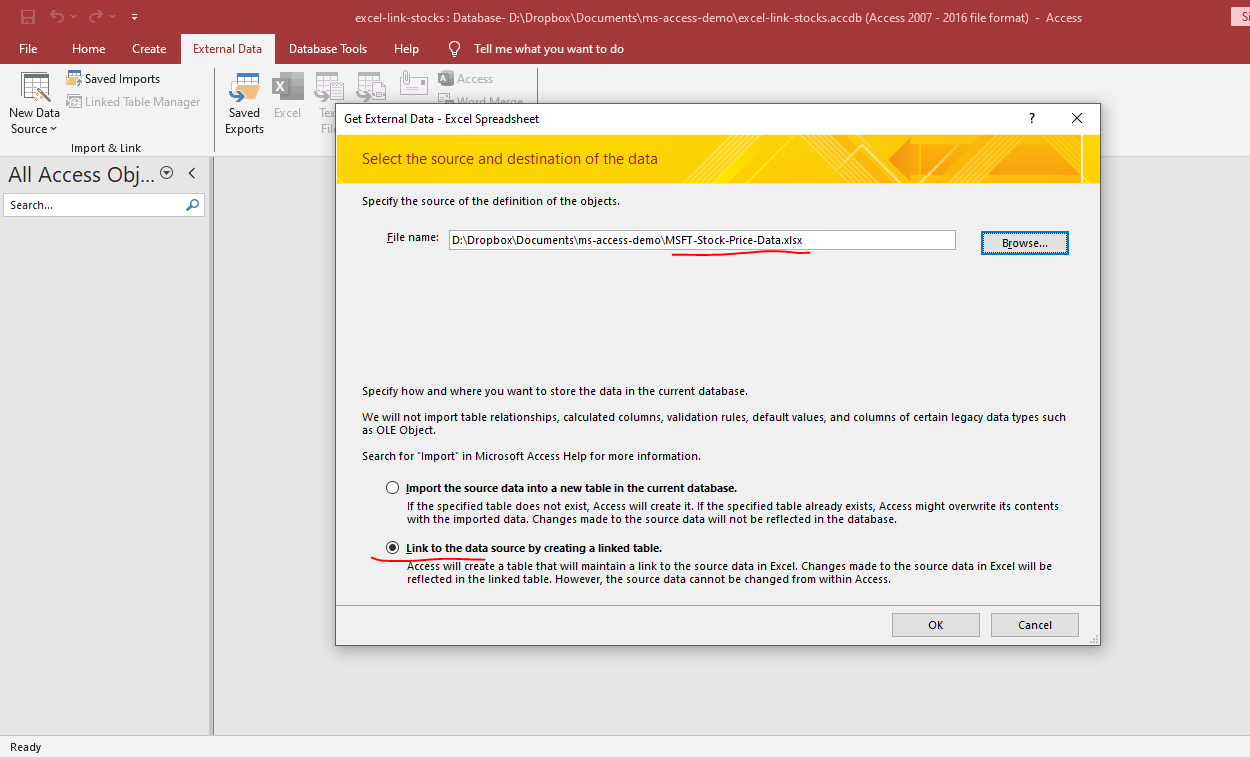Click the Redo arrow icon
The height and width of the screenshot is (757, 1250).
tap(96, 17)
